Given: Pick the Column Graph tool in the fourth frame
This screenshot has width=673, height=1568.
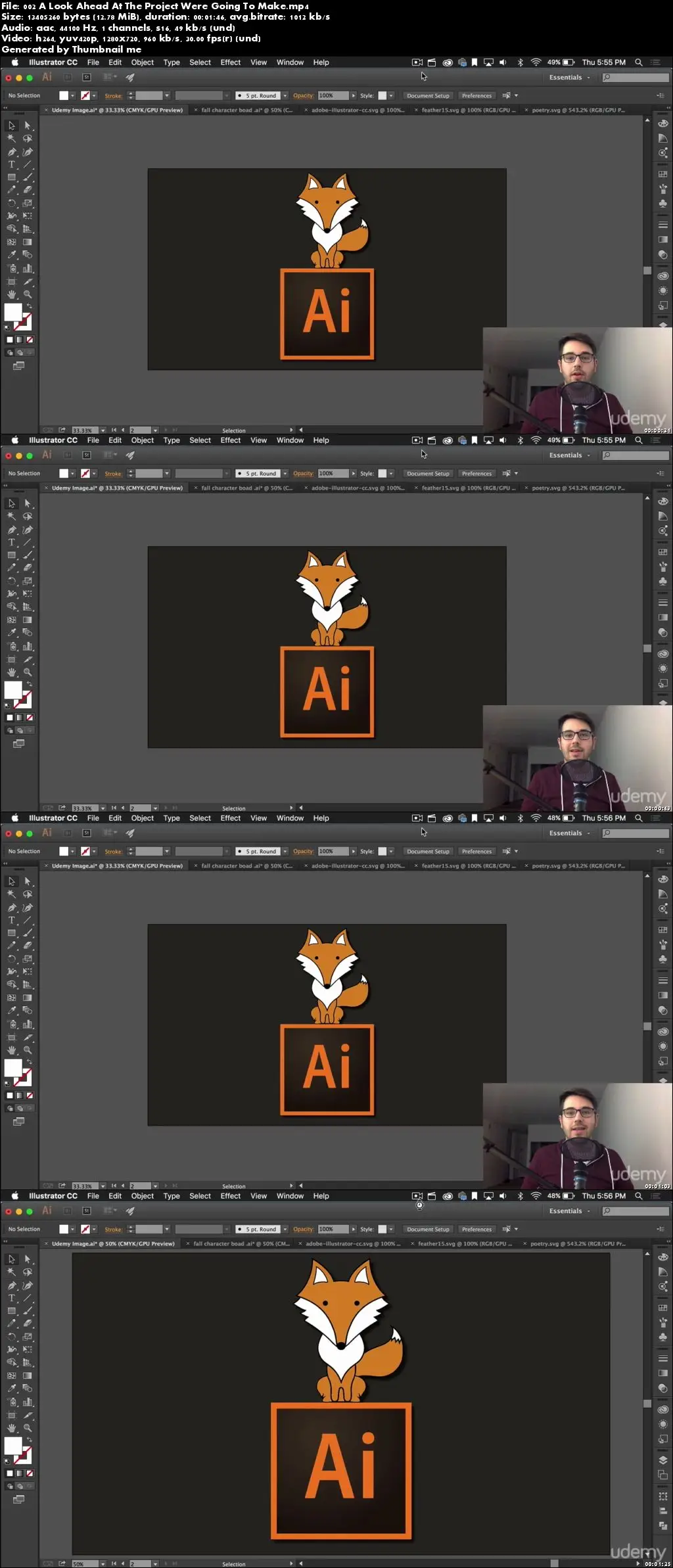Looking at the screenshot, I should [28, 1402].
